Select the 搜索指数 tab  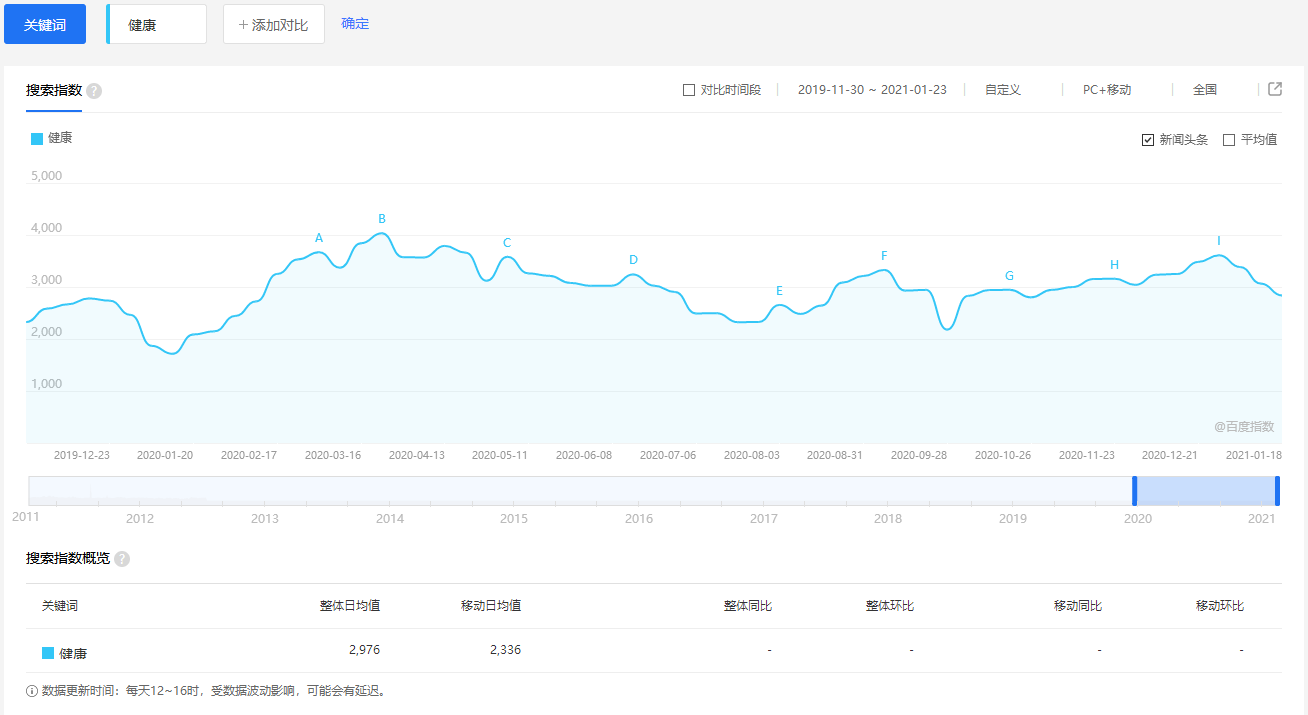click(54, 90)
